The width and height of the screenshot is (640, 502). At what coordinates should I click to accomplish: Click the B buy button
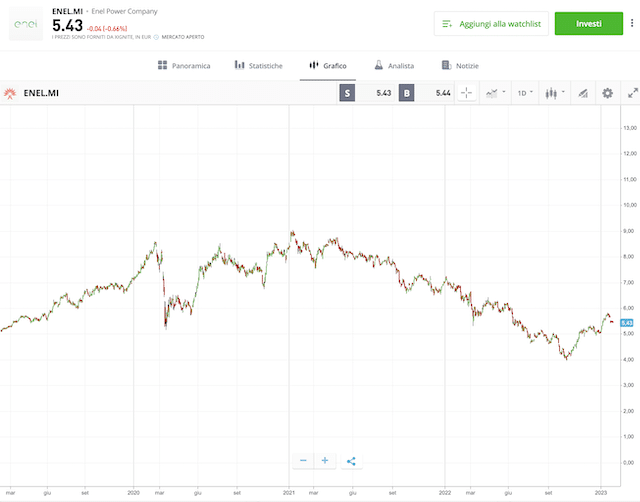[407, 93]
